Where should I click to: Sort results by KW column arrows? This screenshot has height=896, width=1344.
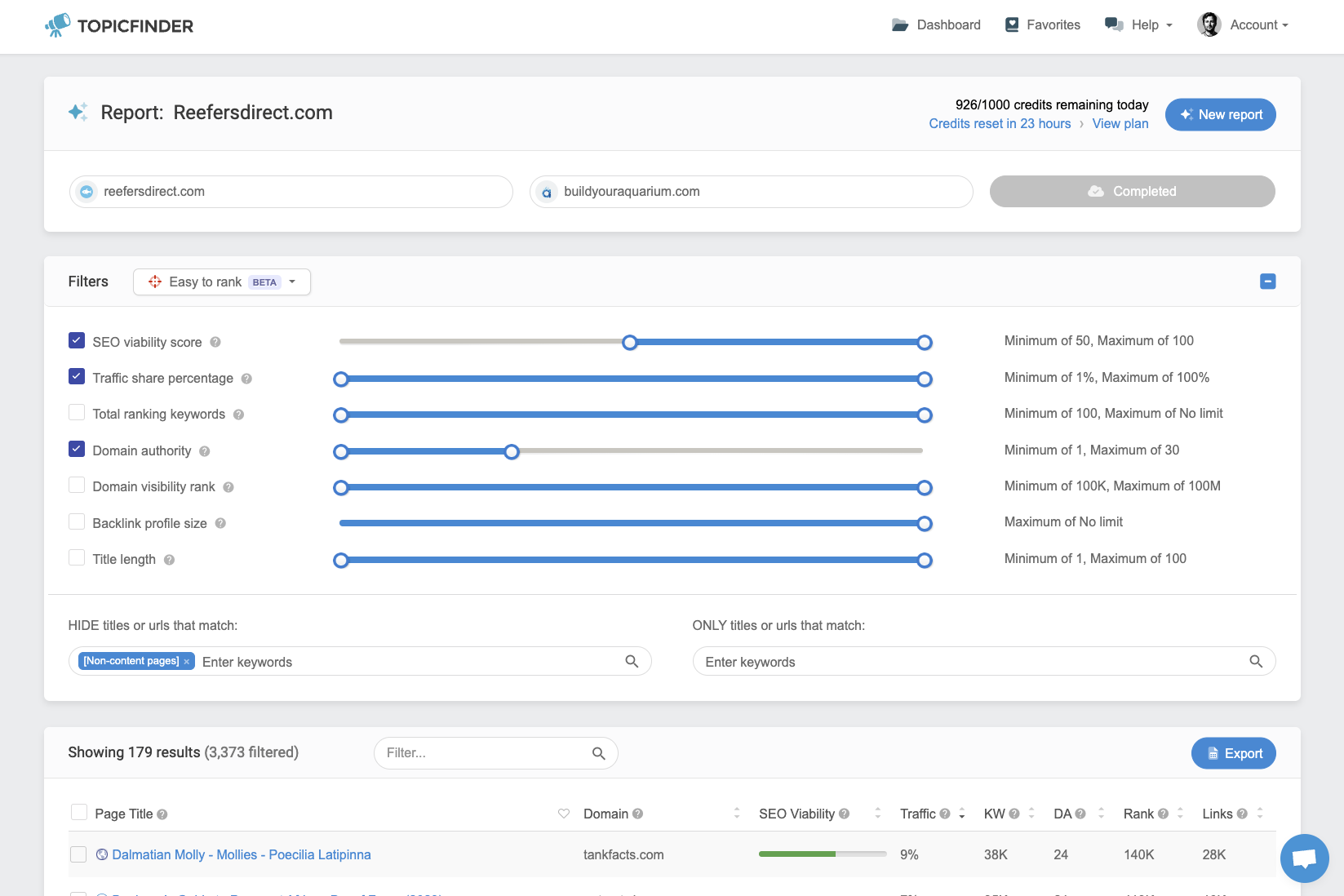point(1031,814)
